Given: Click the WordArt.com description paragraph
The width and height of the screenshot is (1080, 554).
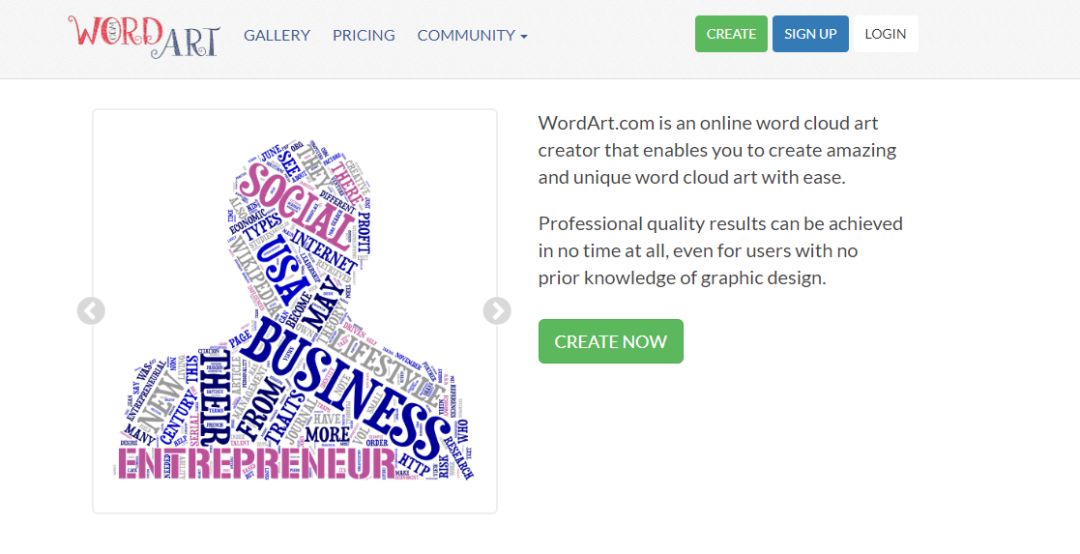Looking at the screenshot, I should coord(717,150).
